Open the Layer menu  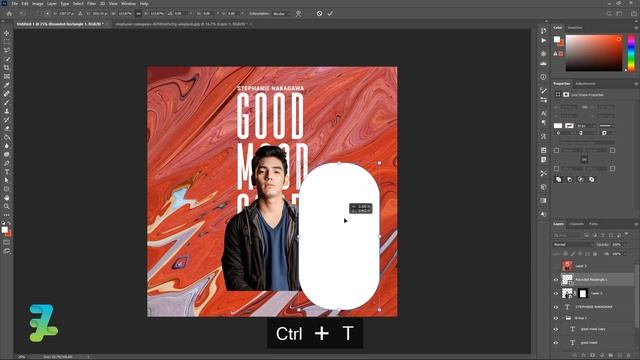coord(52,4)
